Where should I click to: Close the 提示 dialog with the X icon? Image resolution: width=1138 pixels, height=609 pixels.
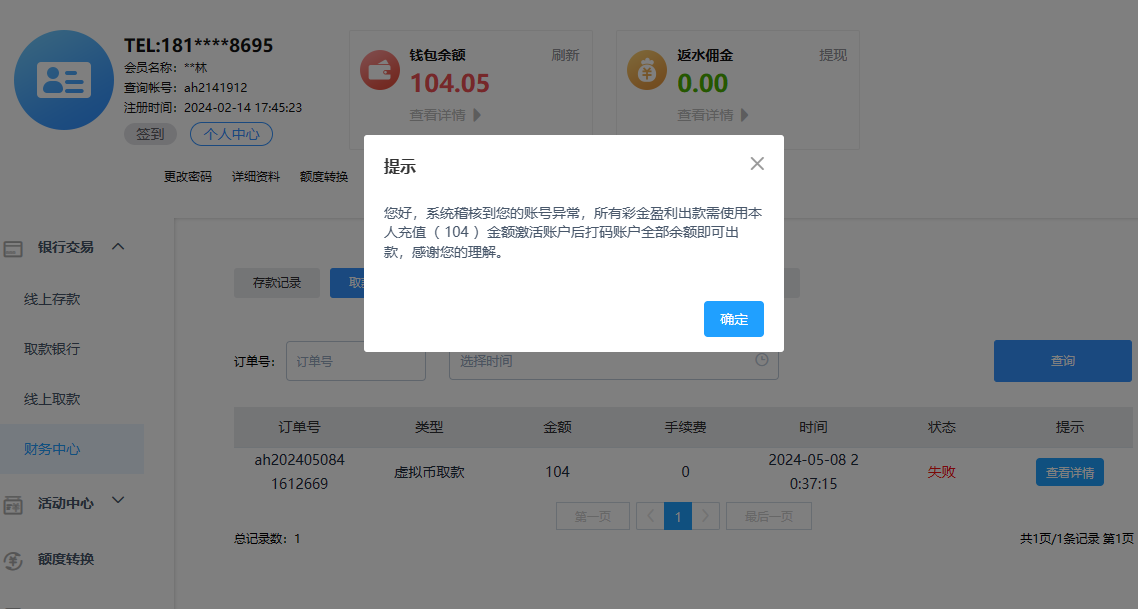(757, 164)
